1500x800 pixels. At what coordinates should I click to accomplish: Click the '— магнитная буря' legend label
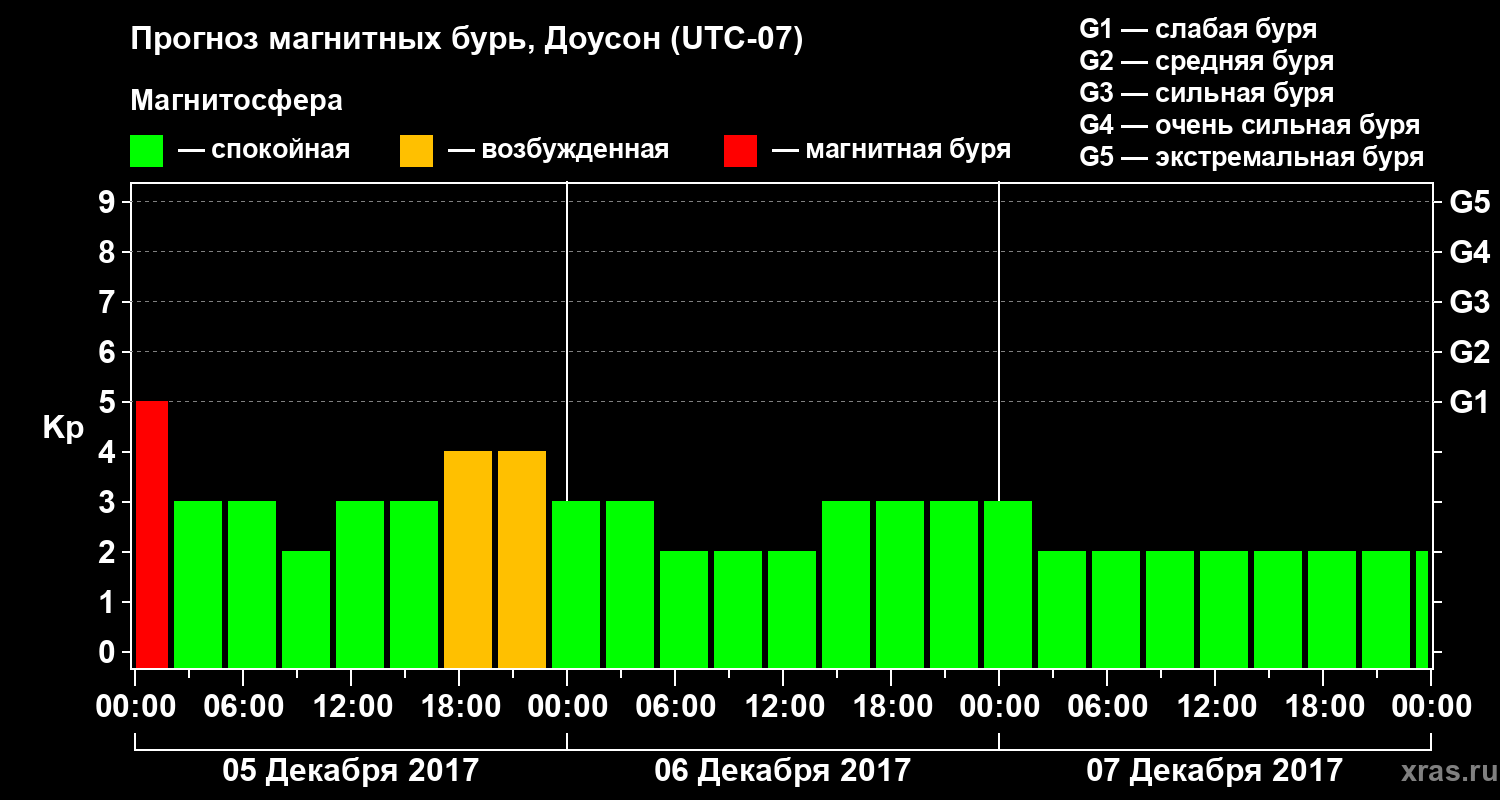(x=892, y=151)
